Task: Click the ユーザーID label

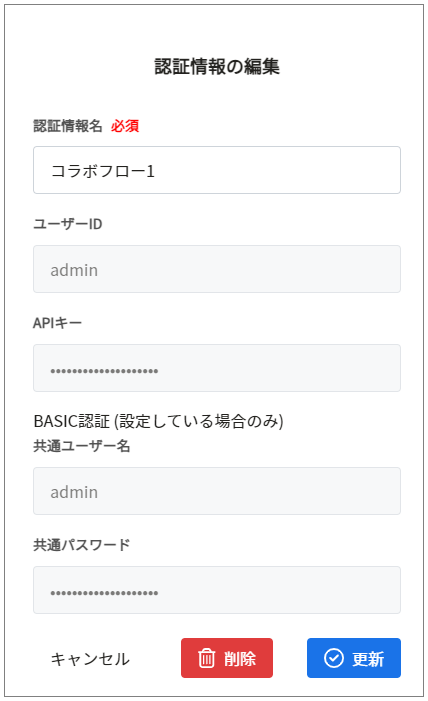Action: click(x=68, y=224)
